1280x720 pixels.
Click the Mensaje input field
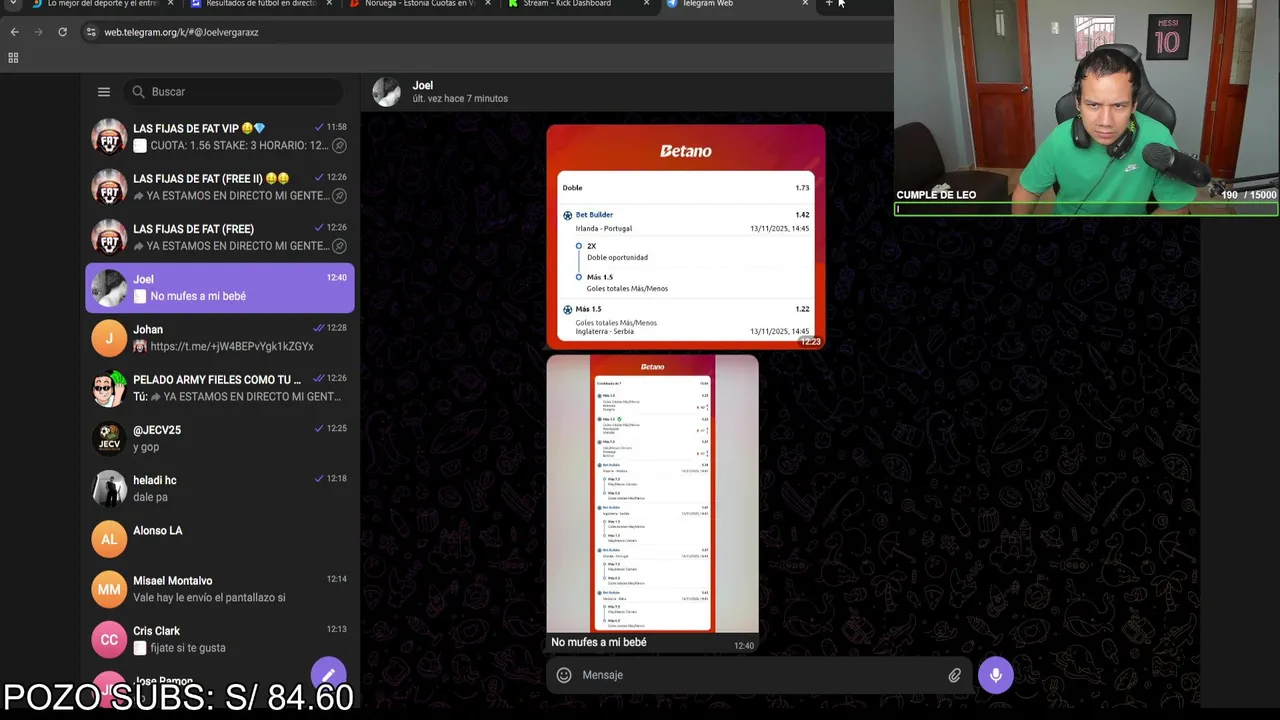coord(760,675)
